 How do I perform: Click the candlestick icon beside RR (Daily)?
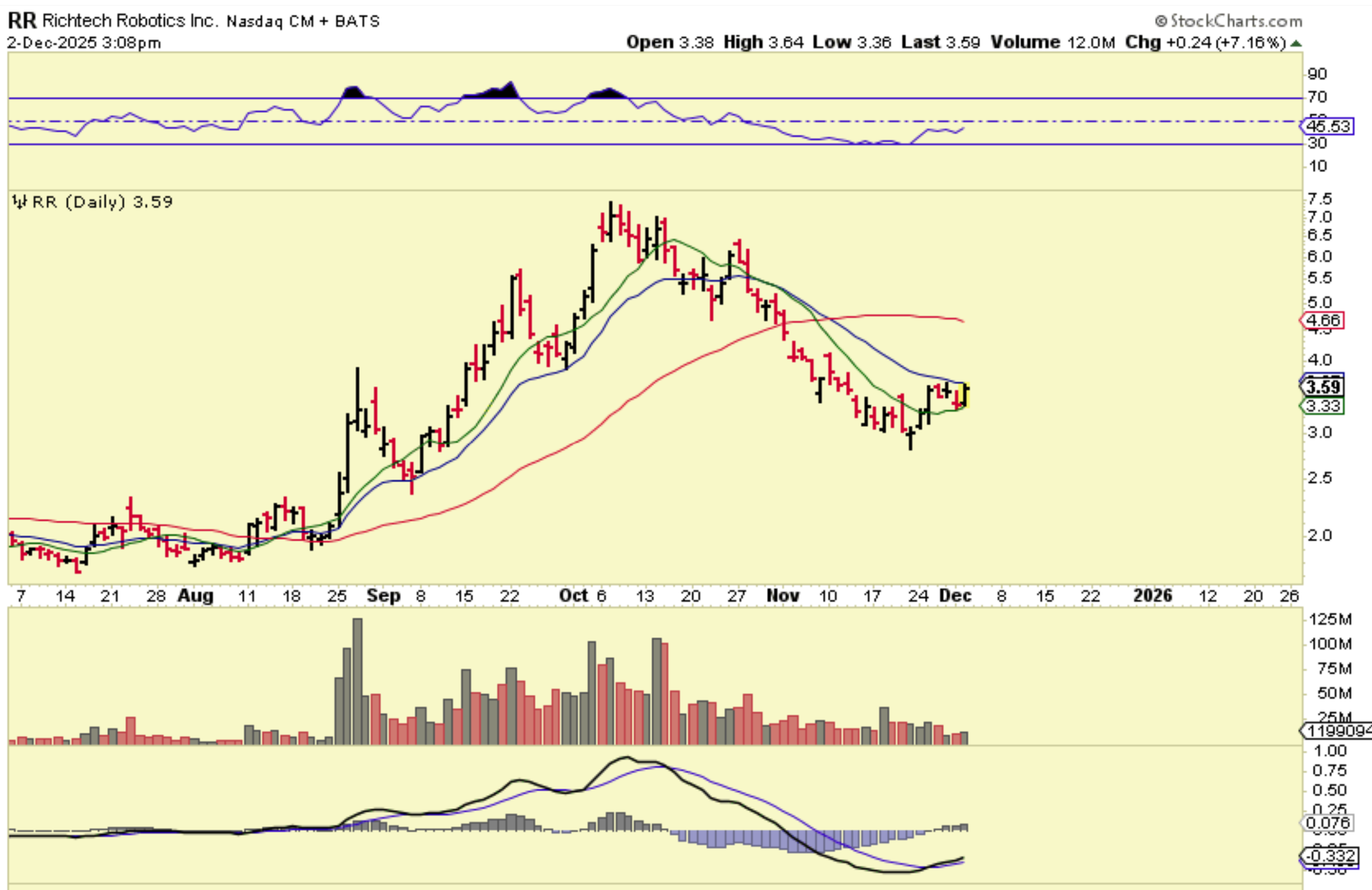click(x=19, y=202)
